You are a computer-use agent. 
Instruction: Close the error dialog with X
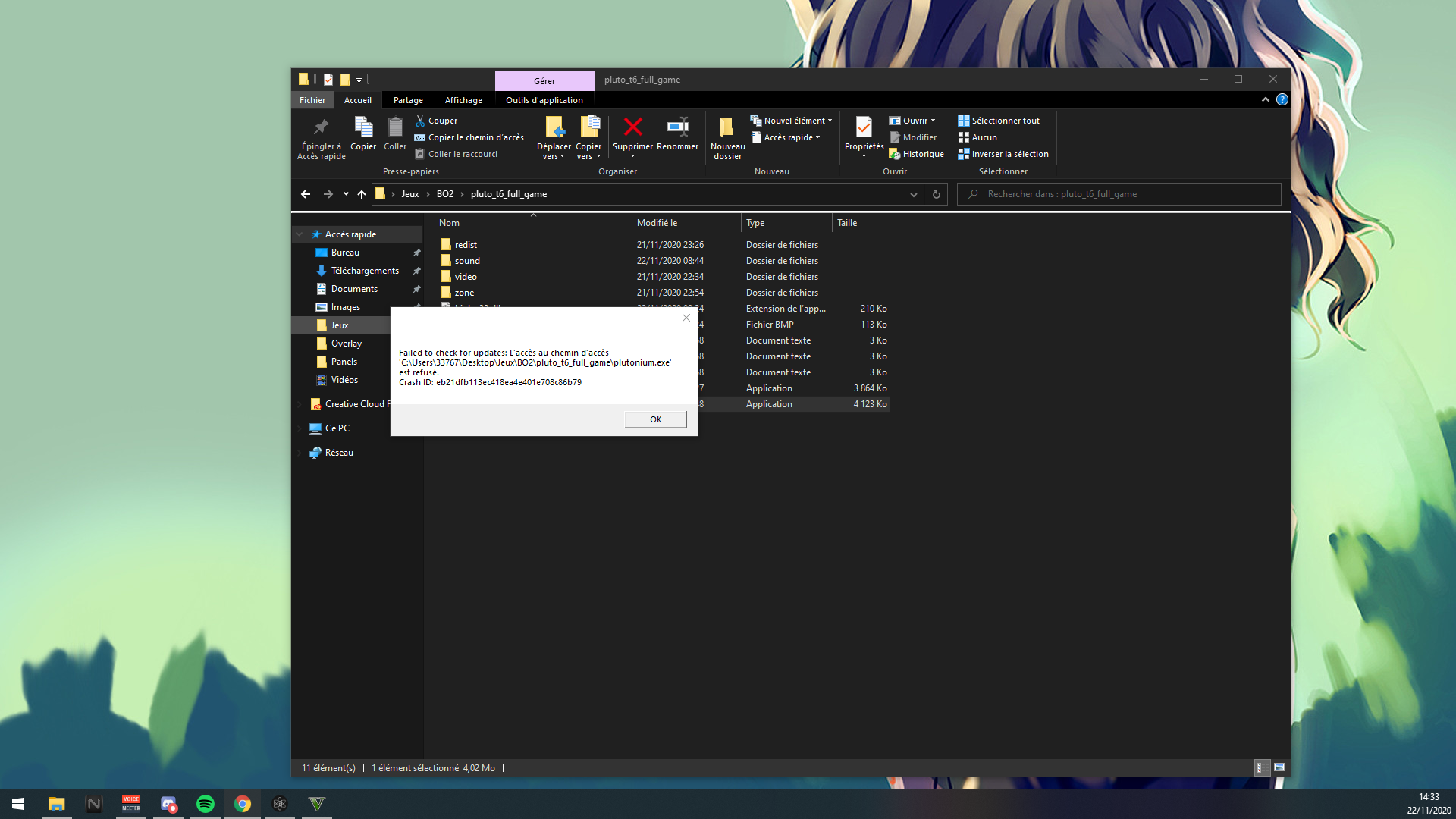(686, 318)
